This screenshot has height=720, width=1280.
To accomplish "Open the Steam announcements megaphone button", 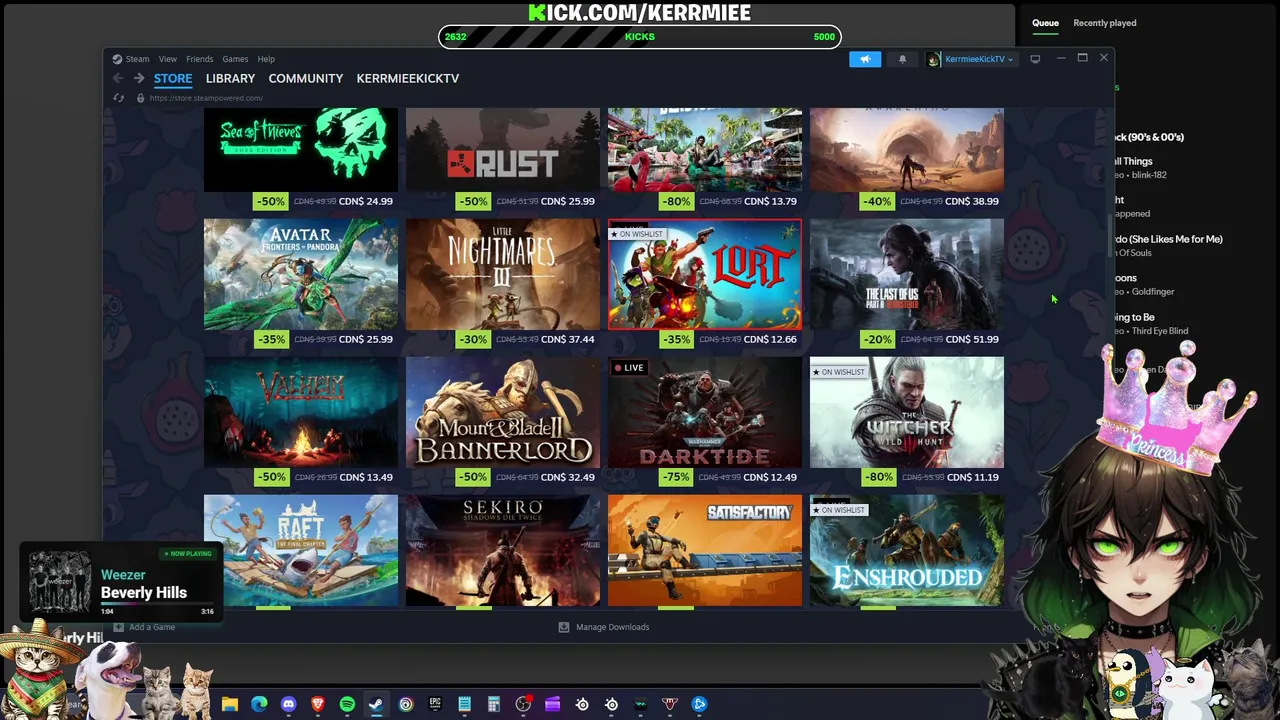I will click(x=865, y=59).
